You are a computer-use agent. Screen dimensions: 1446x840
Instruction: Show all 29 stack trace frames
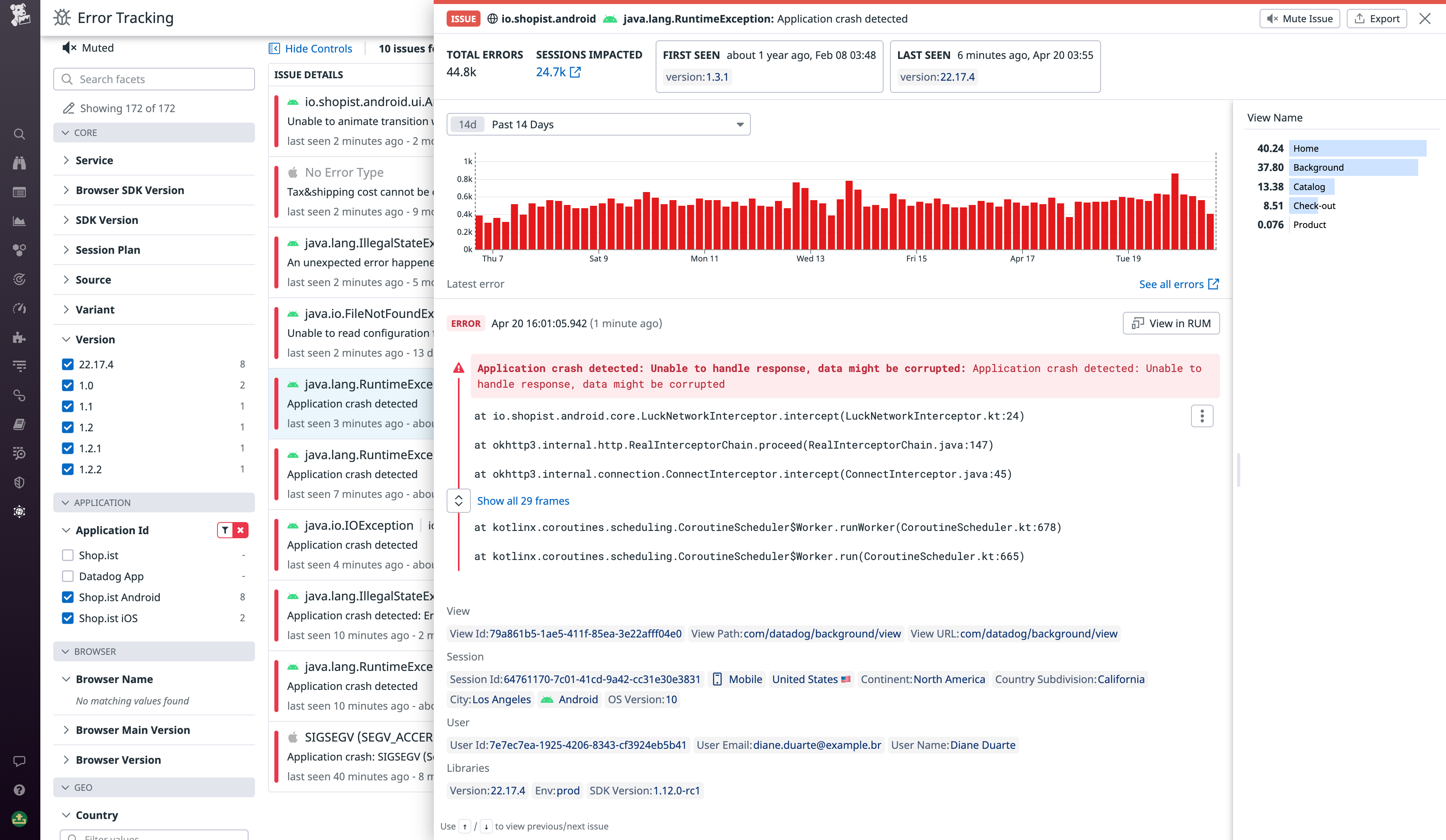[523, 500]
